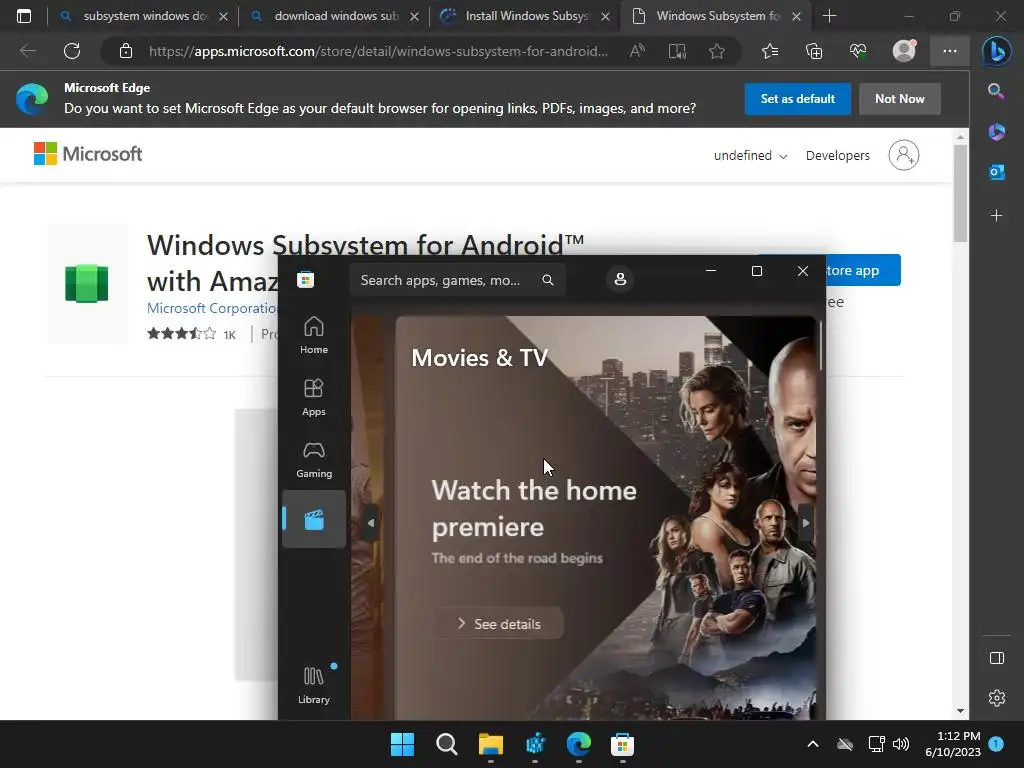The width and height of the screenshot is (1024, 768).
Task: Open Edge Settings and more menu
Action: [950, 51]
